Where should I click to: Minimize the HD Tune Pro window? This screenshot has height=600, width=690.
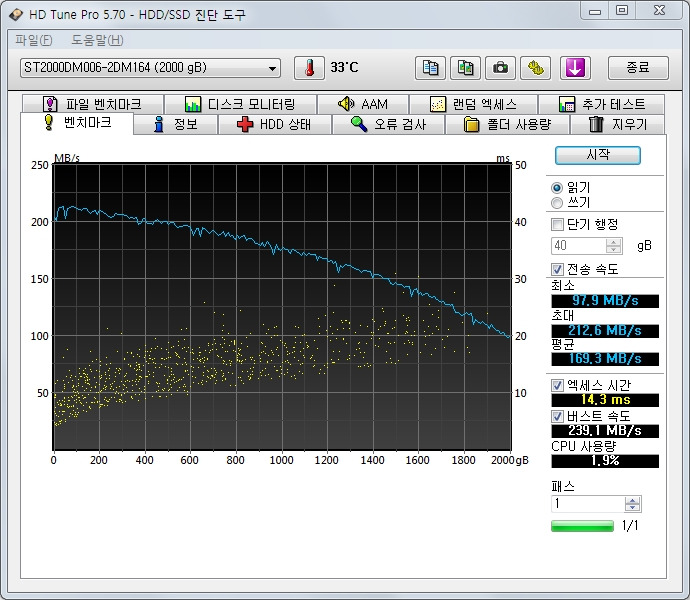[x=595, y=11]
